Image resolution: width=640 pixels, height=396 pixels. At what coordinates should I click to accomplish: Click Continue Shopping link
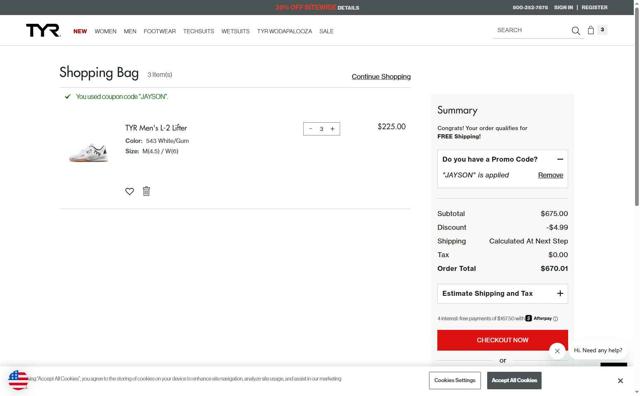point(381,77)
